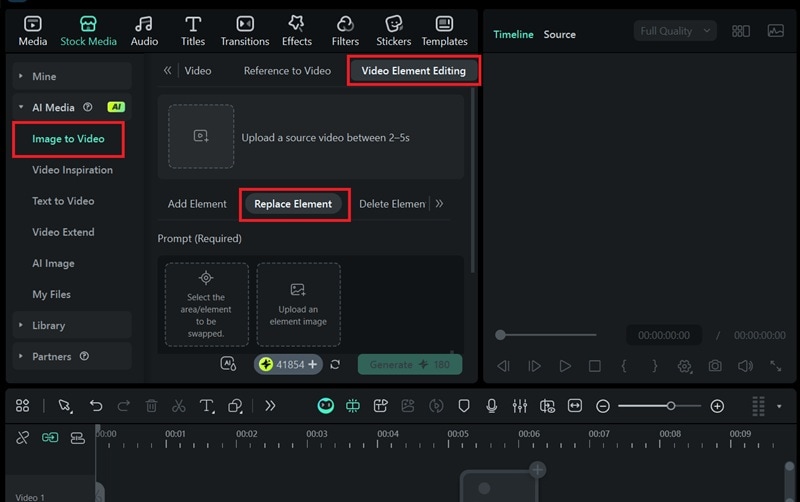Play the preview
800x502 pixels.
click(565, 366)
